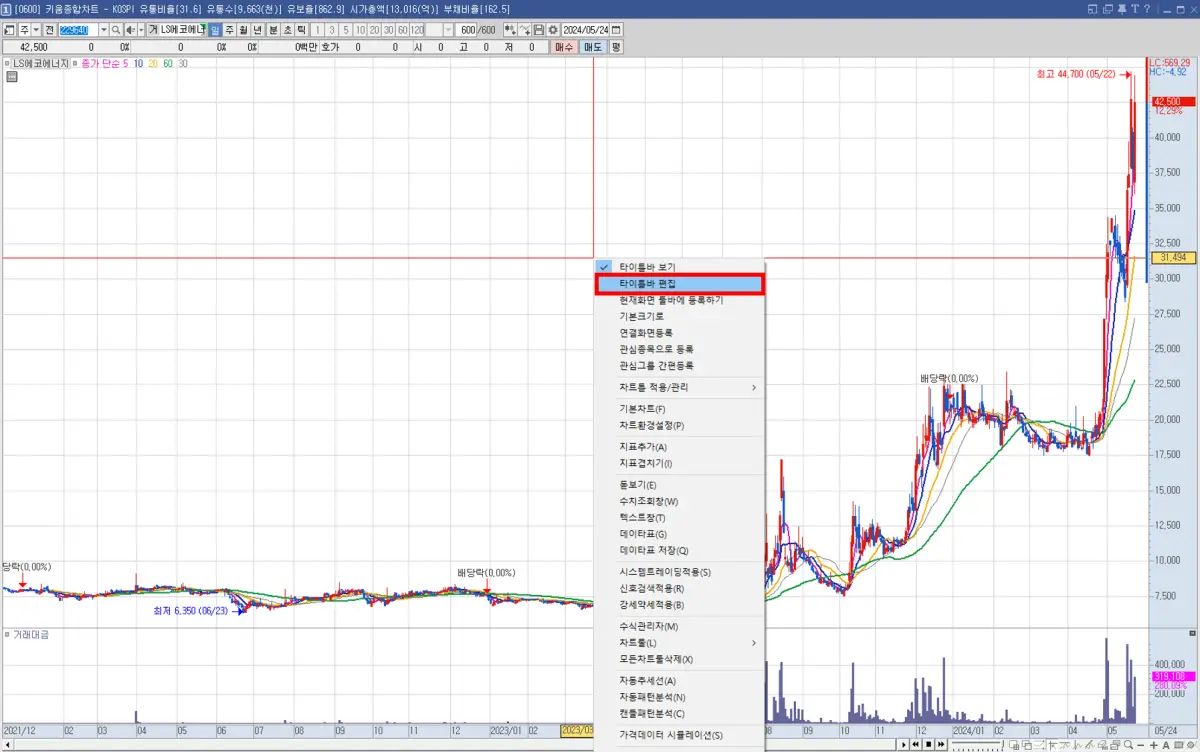This screenshot has width=1200, height=752.
Task: Select 주 (weekly) period toggle
Action: tap(229, 30)
